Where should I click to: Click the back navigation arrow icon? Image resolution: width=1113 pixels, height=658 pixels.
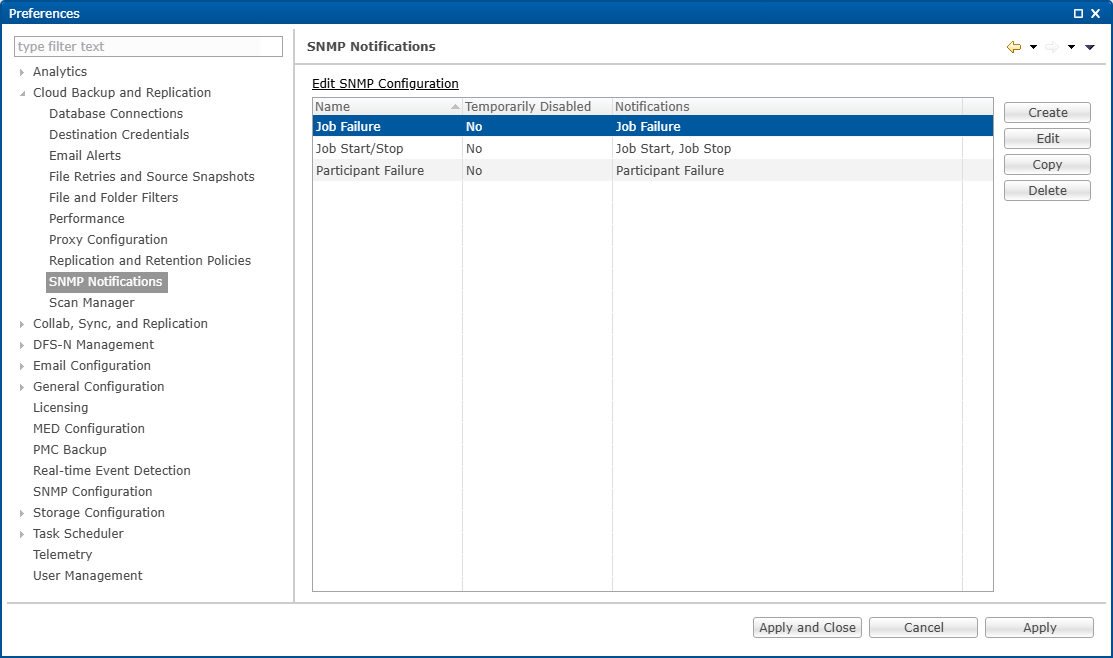1014,47
